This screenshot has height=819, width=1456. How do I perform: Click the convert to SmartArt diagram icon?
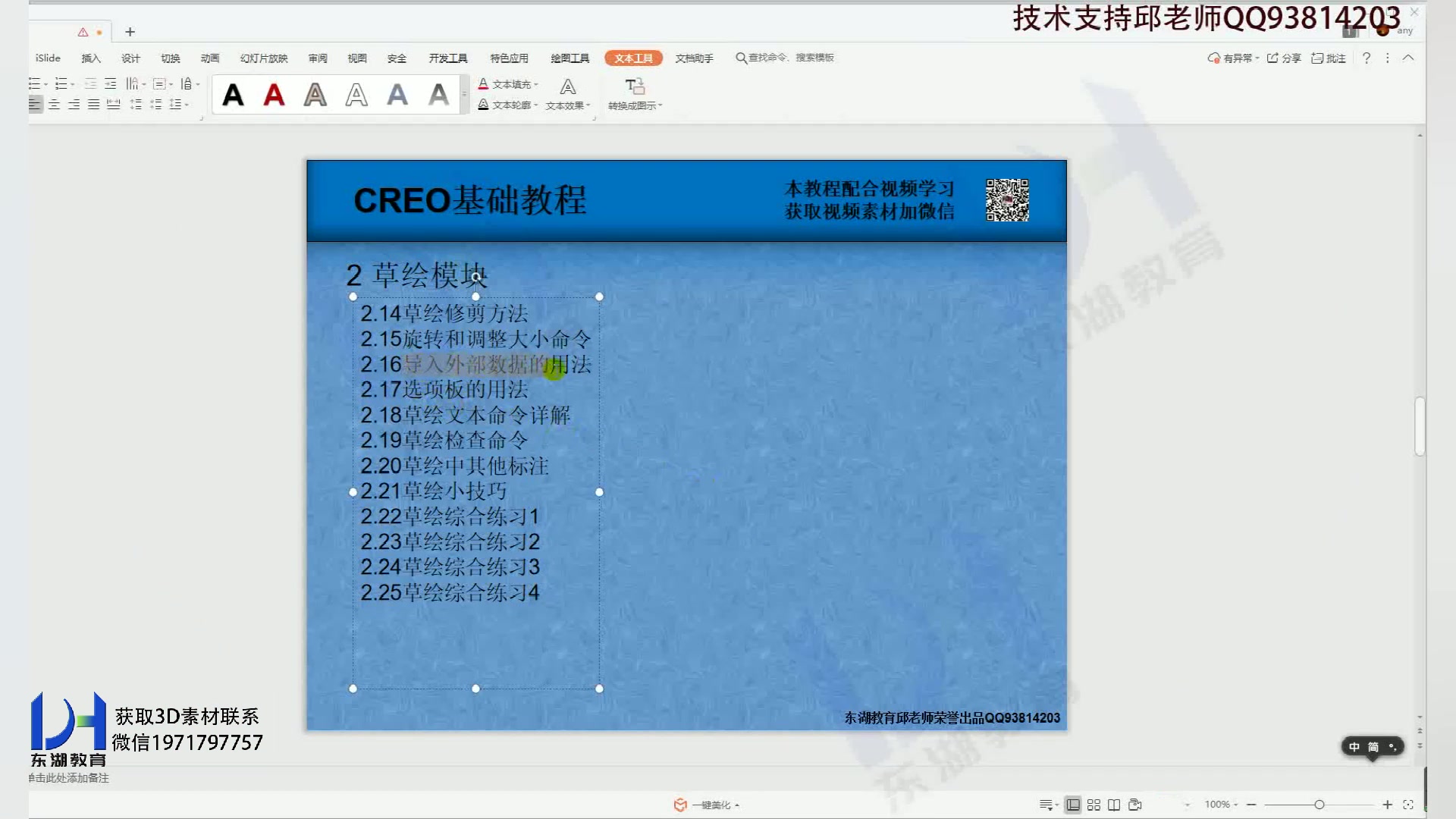635,86
